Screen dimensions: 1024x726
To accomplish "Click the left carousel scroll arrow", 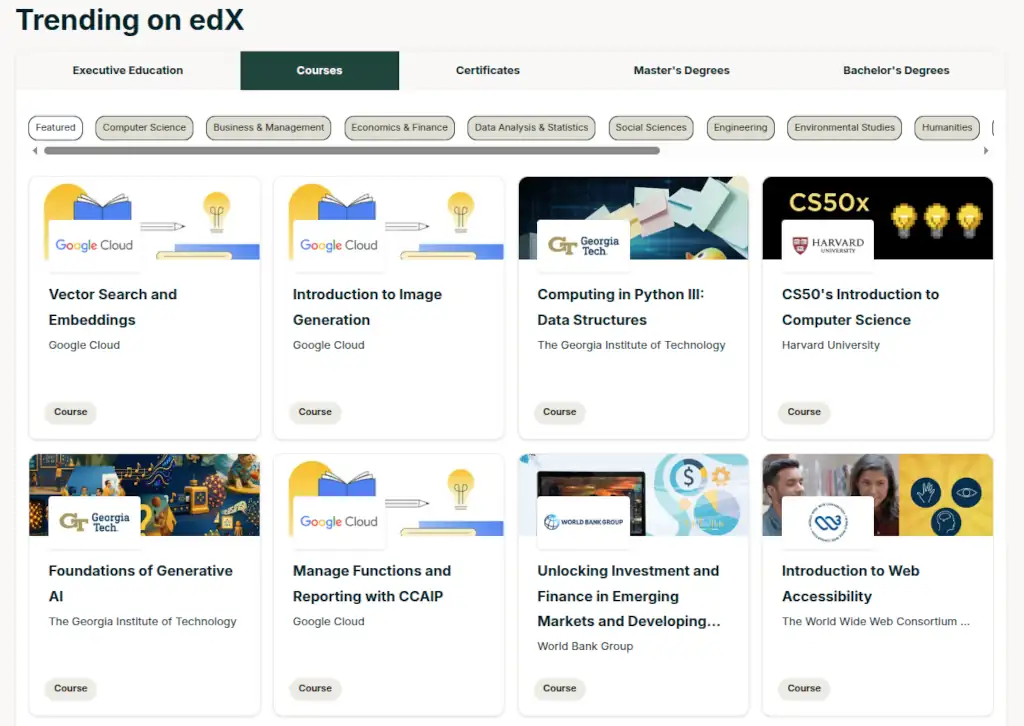I will coord(34,150).
